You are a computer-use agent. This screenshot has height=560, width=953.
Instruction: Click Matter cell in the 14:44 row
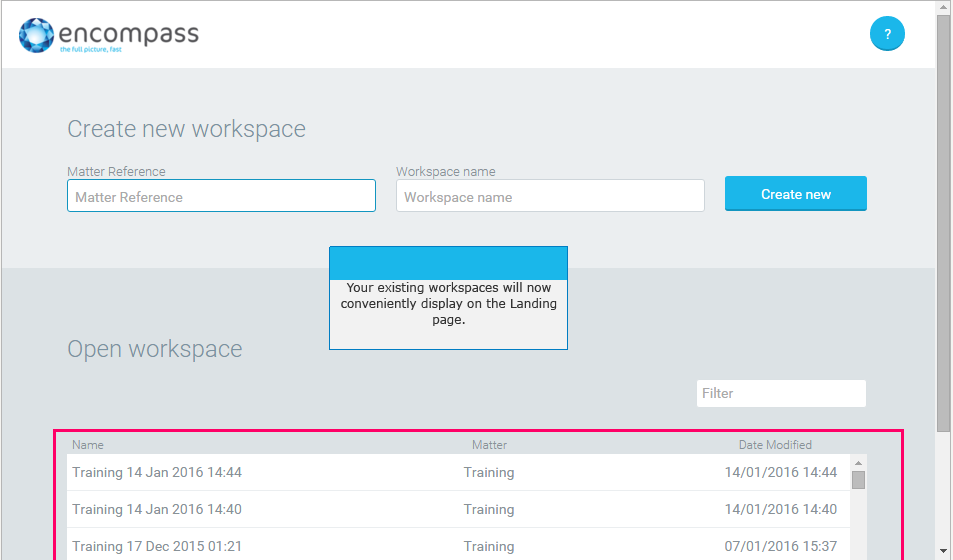(x=489, y=472)
